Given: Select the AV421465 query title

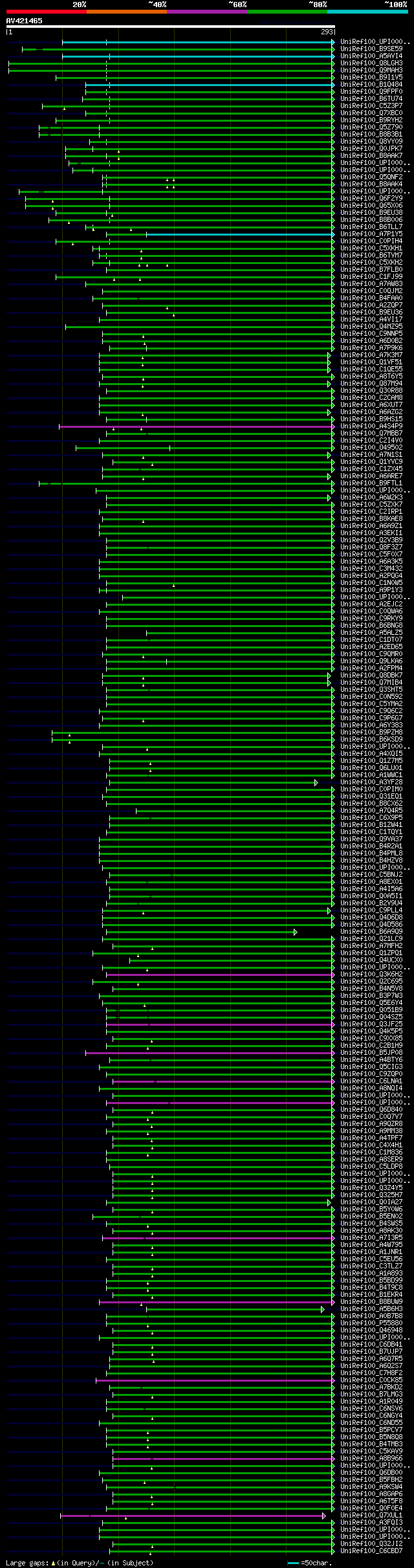Looking at the screenshot, I should 25,21.
